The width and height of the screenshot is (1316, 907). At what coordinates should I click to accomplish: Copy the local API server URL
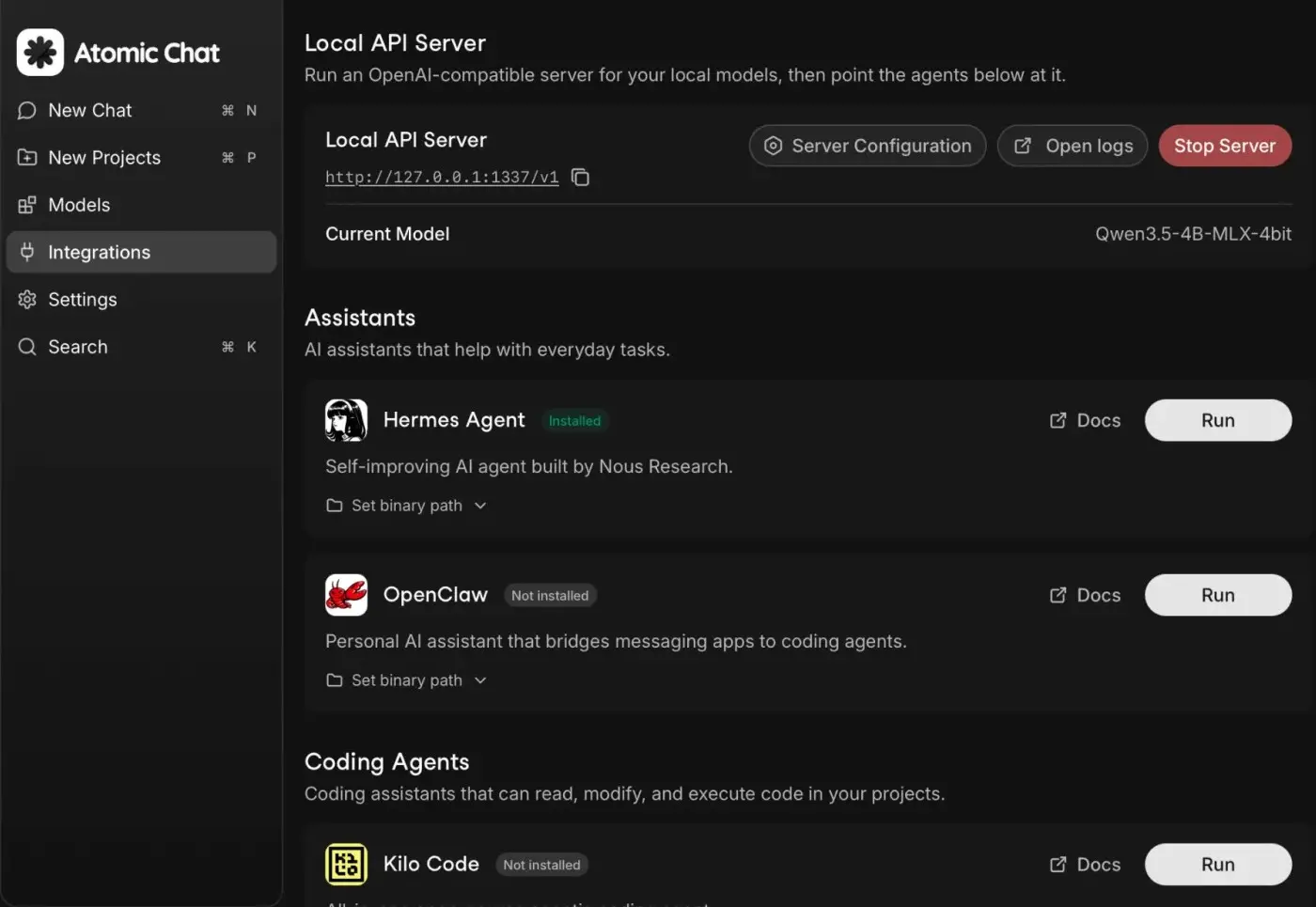click(581, 177)
